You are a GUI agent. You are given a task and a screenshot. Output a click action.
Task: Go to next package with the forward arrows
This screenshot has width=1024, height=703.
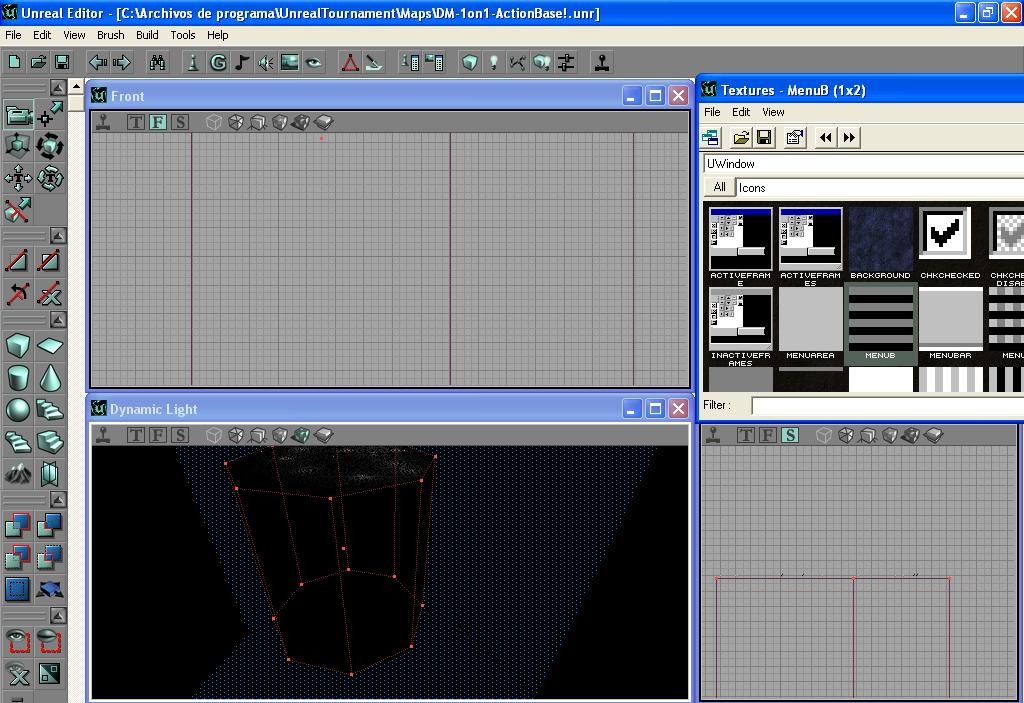coord(847,138)
